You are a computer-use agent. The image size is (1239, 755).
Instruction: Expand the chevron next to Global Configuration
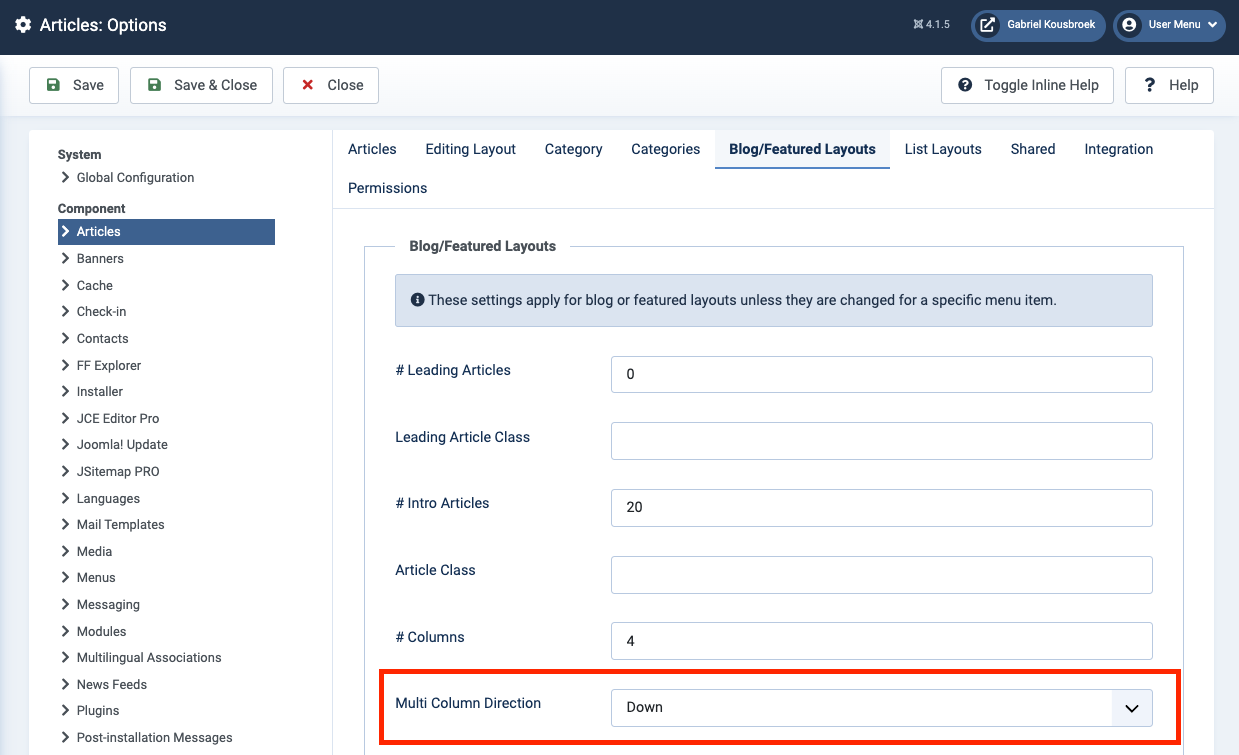coord(65,178)
